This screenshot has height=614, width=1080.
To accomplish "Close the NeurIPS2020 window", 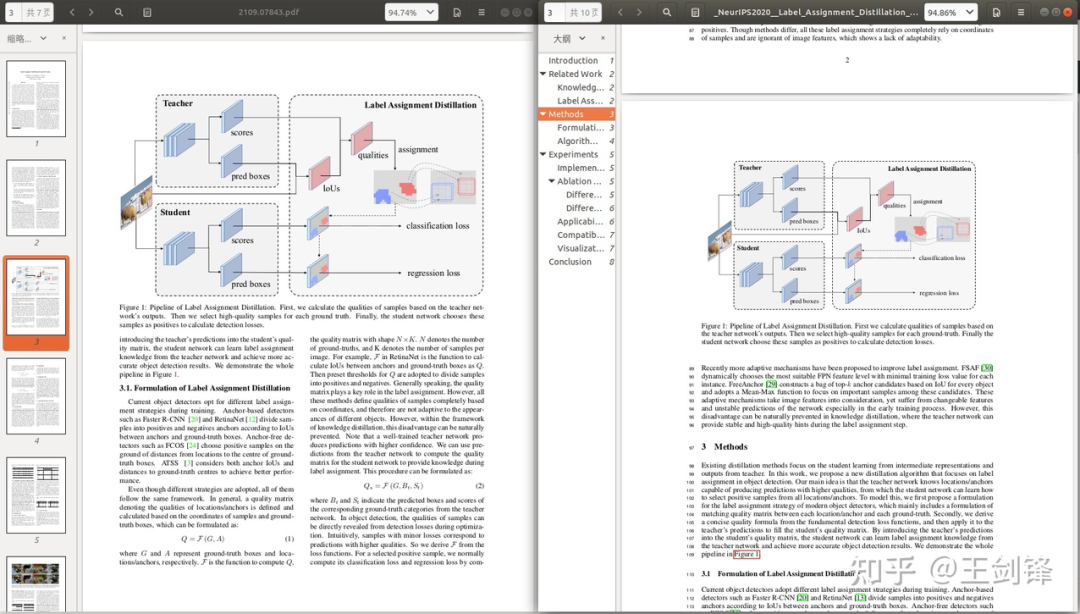I will 1068,12.
